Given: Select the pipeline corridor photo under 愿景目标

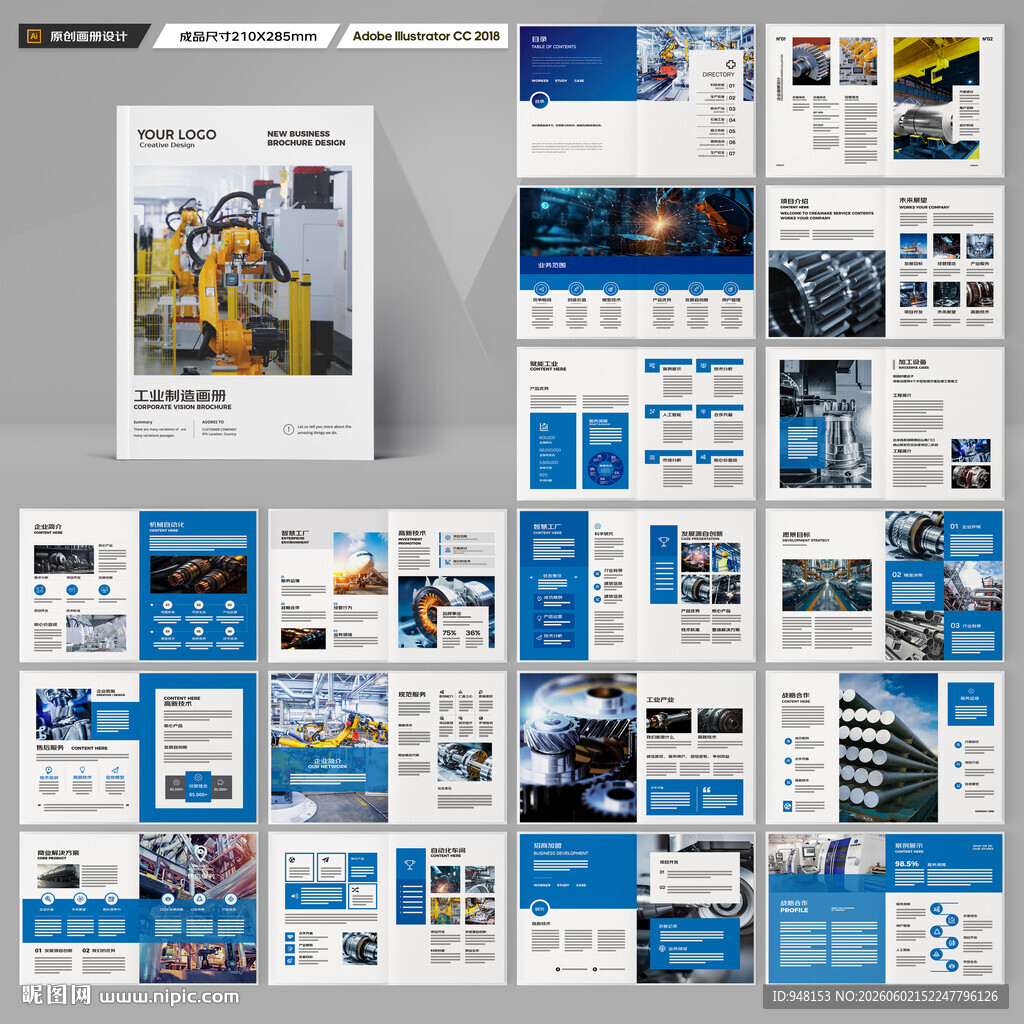Looking at the screenshot, I should [826, 585].
